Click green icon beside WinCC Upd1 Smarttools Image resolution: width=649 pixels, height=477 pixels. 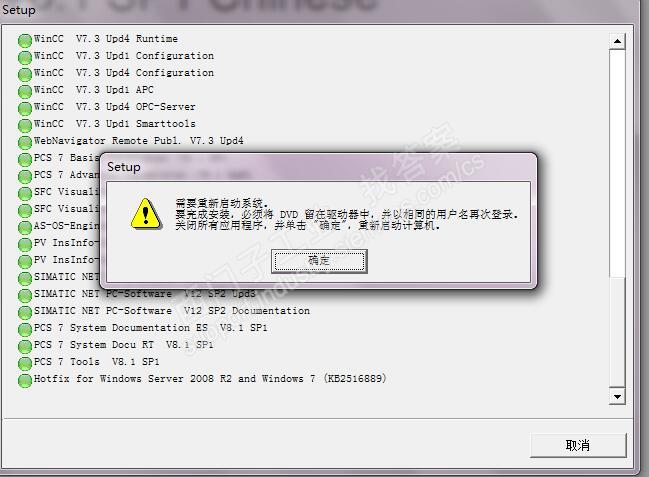[x=25, y=125]
